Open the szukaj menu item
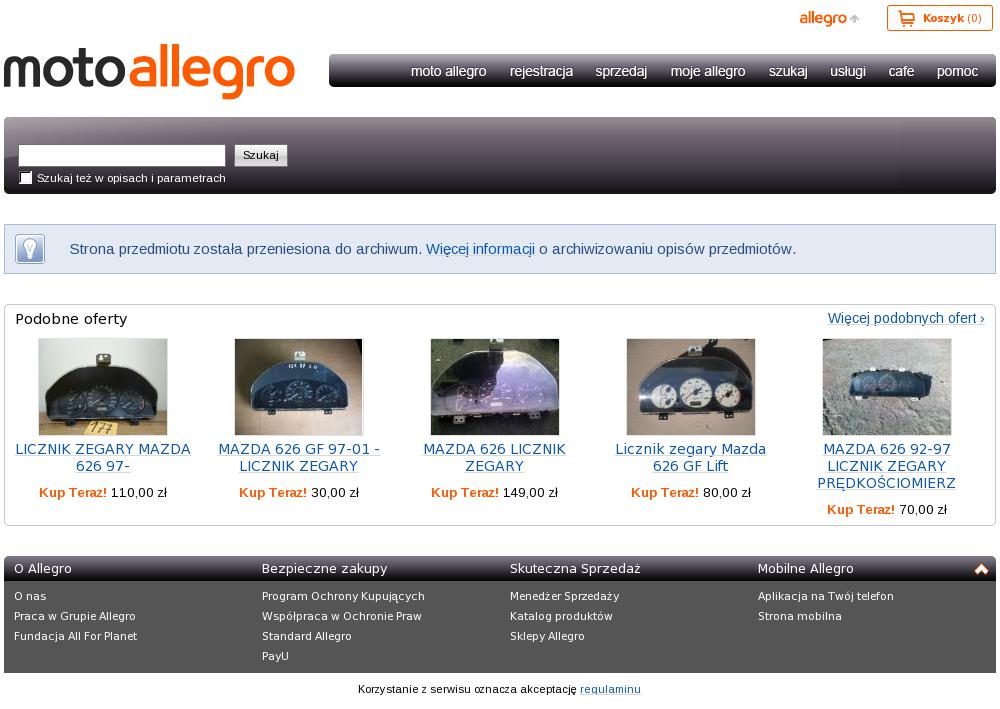Screen dimensions: 1000x709 [x=788, y=71]
